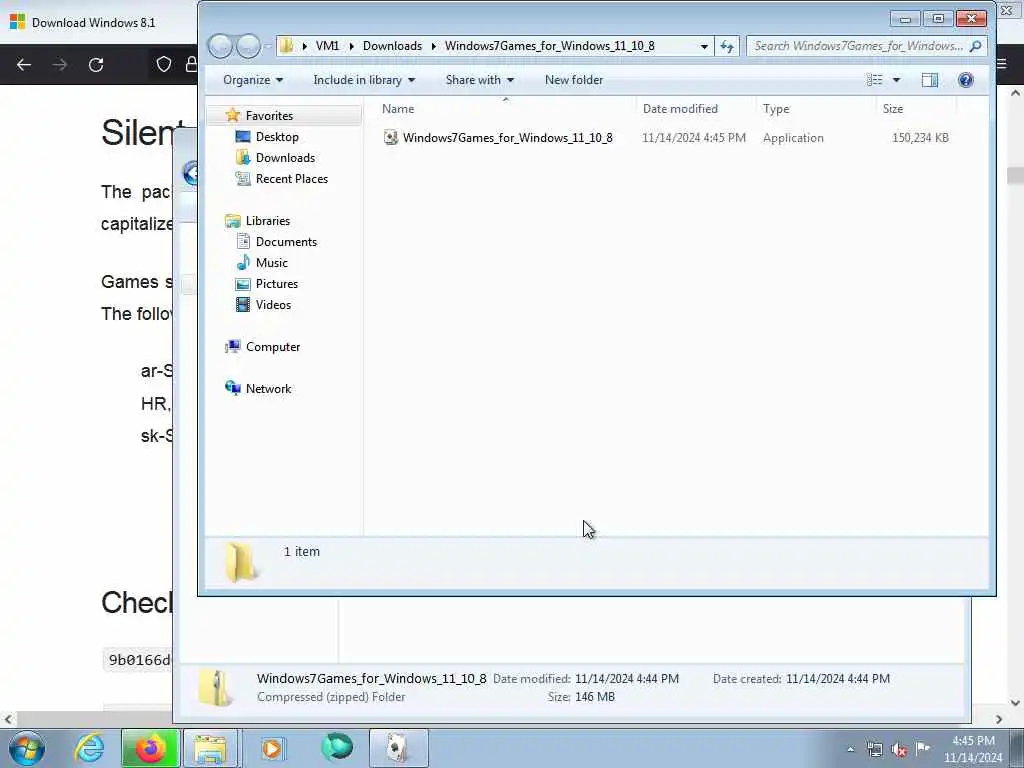This screenshot has height=768, width=1024.
Task: Click the Firefox tracking protection shield icon
Action: point(164,64)
